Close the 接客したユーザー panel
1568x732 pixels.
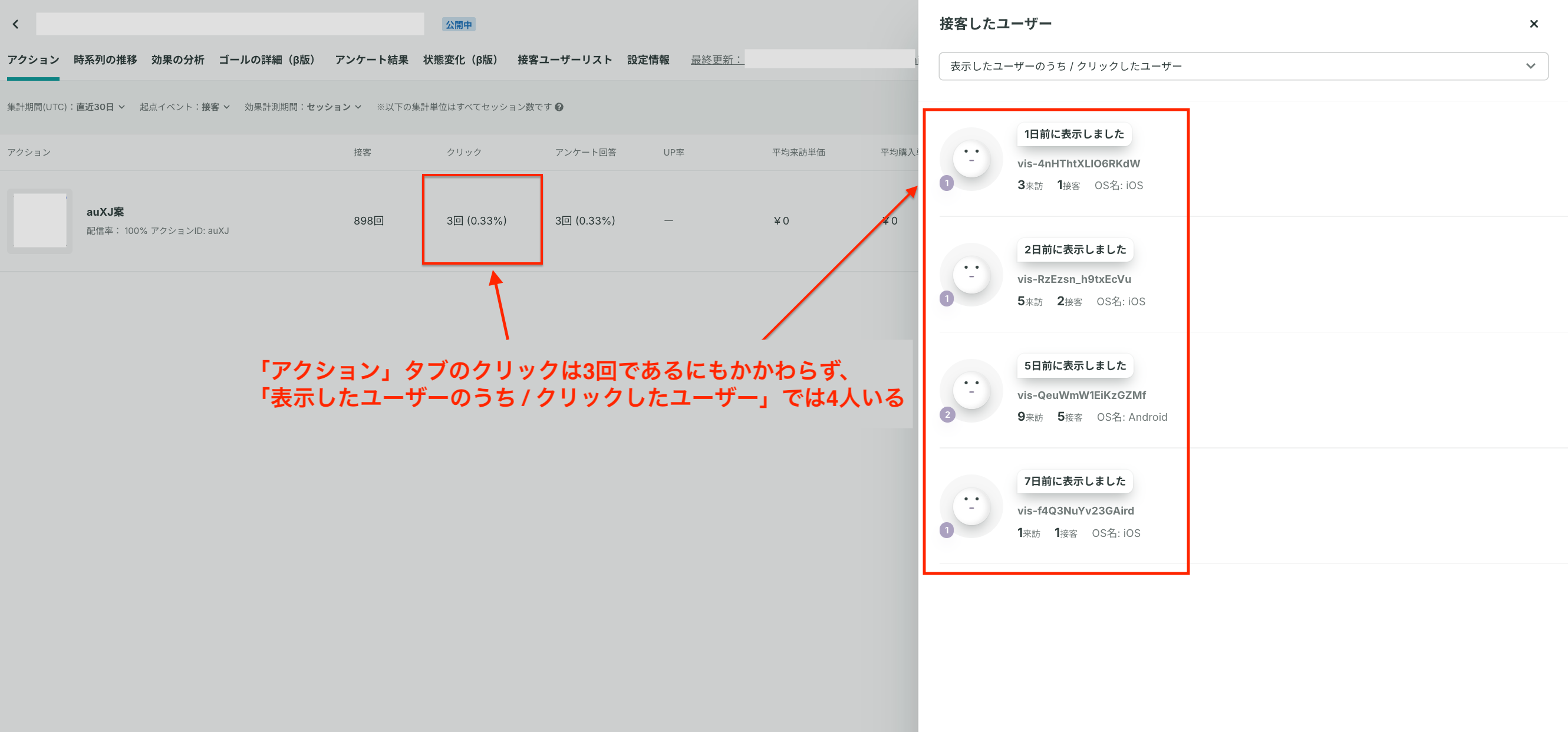point(1533,24)
